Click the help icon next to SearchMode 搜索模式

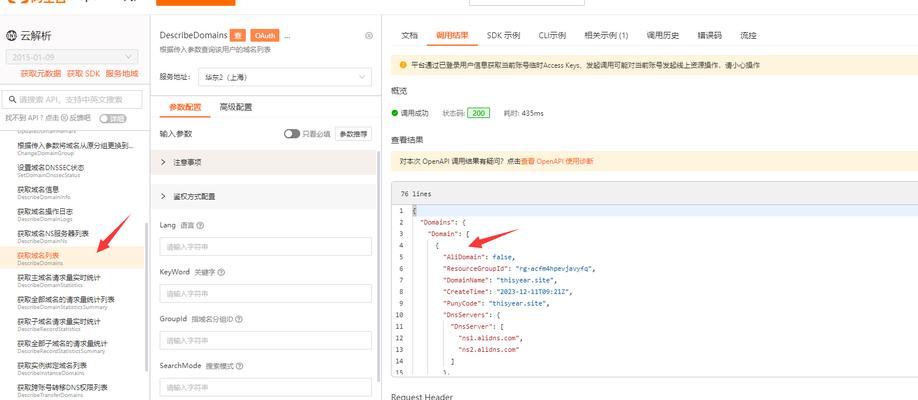coord(239,366)
